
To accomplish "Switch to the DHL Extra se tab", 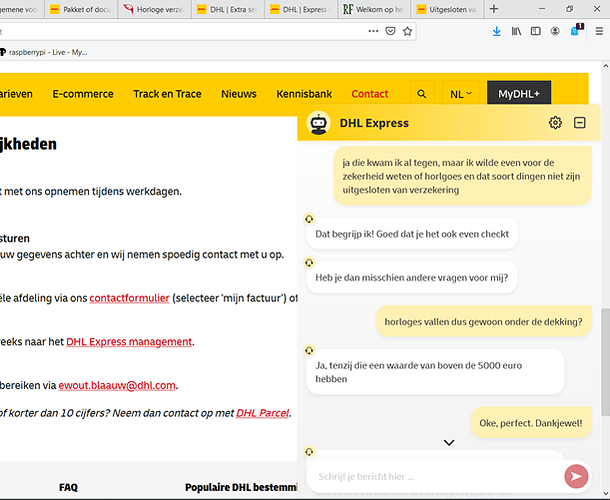I will [228, 9].
